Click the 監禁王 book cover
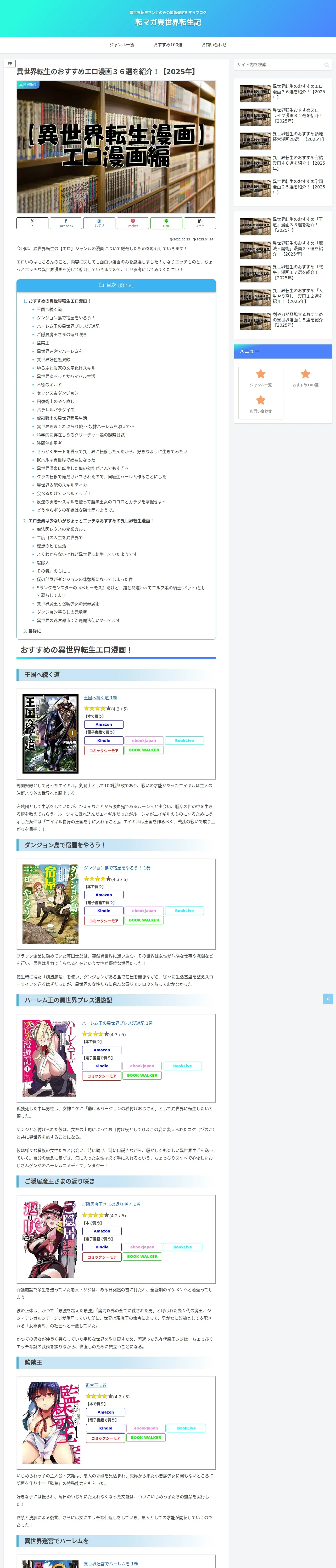This screenshot has height=1568, width=336. [x=52, y=1422]
